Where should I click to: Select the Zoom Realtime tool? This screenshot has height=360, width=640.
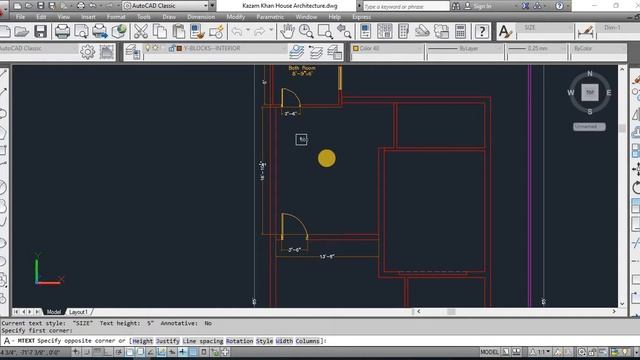click(306, 31)
